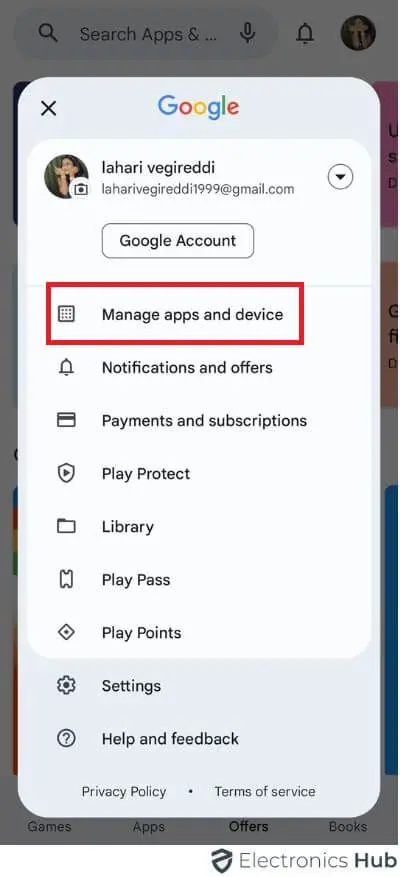The width and height of the screenshot is (400, 877).
Task: Open the Terms of service link
Action: pos(265,791)
